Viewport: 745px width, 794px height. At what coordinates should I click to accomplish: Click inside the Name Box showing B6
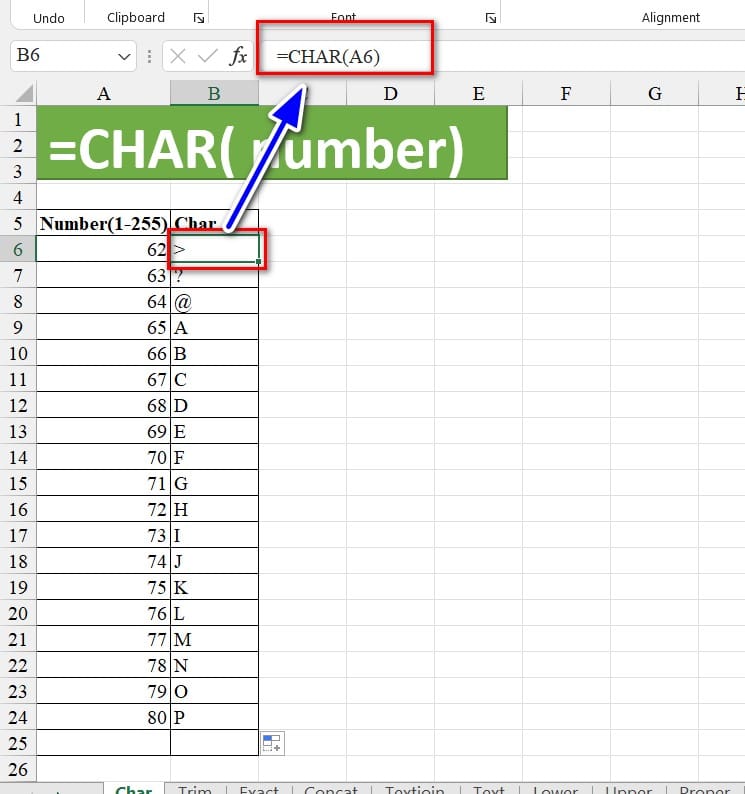60,56
